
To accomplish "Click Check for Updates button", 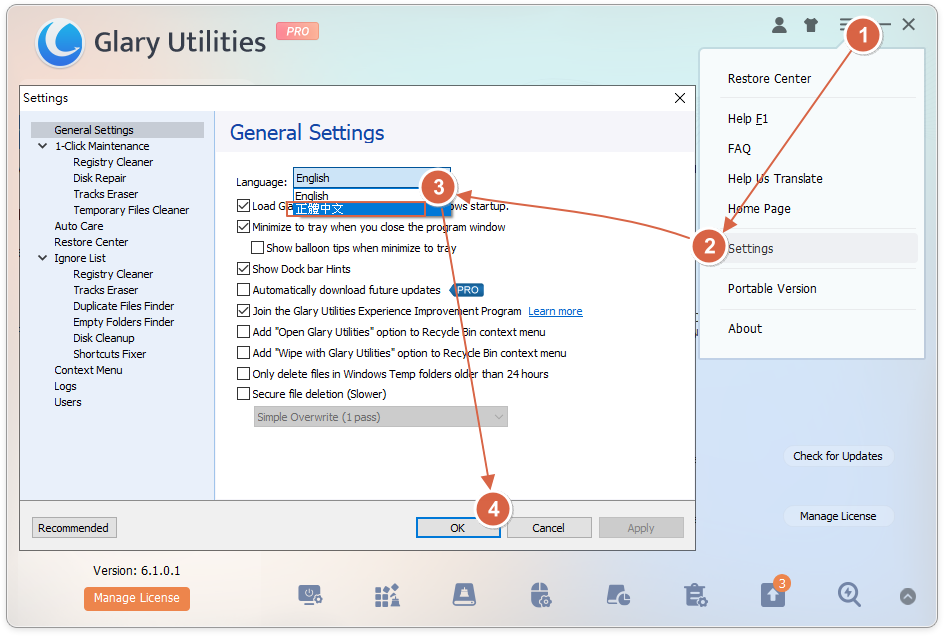I will pyautogui.click(x=837, y=456).
